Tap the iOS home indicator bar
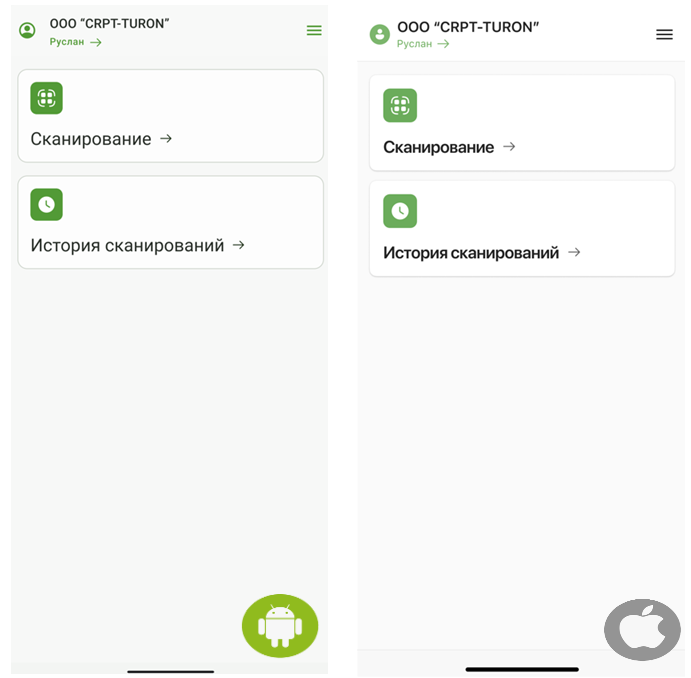The height and width of the screenshot is (678, 691). point(522,670)
